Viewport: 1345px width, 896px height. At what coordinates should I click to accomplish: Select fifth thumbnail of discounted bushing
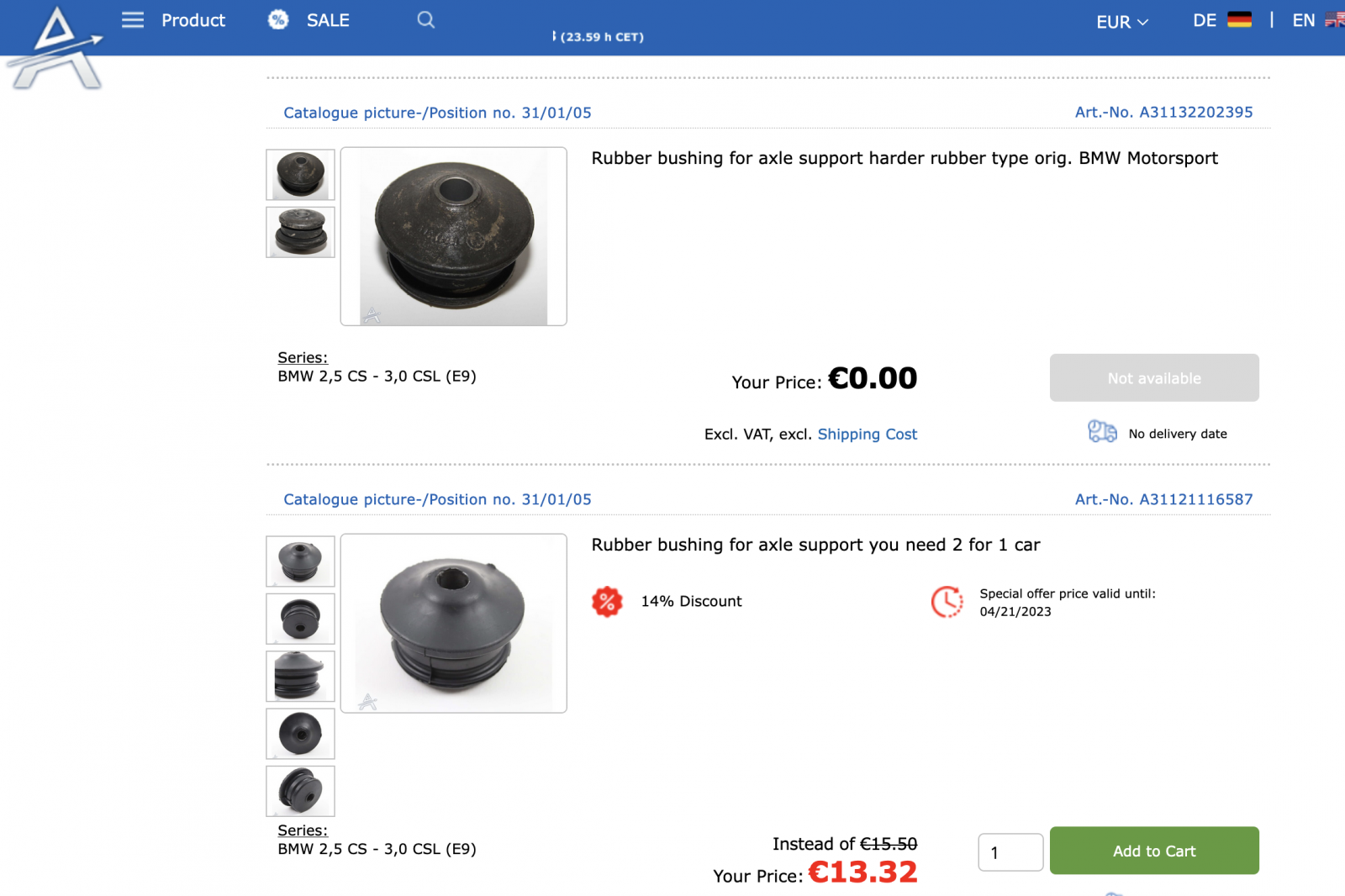pyautogui.click(x=300, y=791)
